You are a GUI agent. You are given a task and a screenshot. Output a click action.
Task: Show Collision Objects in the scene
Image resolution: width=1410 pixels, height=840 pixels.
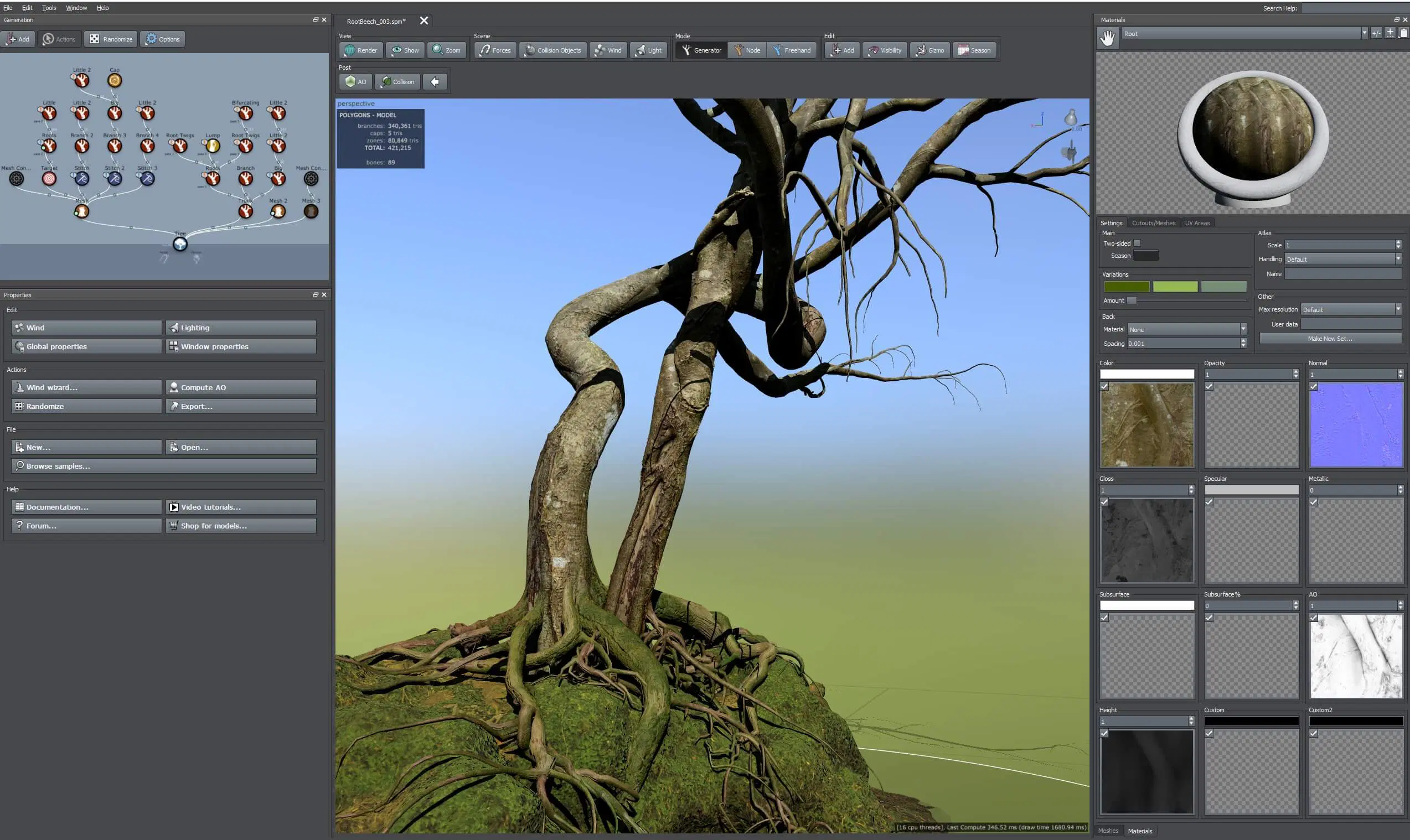click(552, 50)
